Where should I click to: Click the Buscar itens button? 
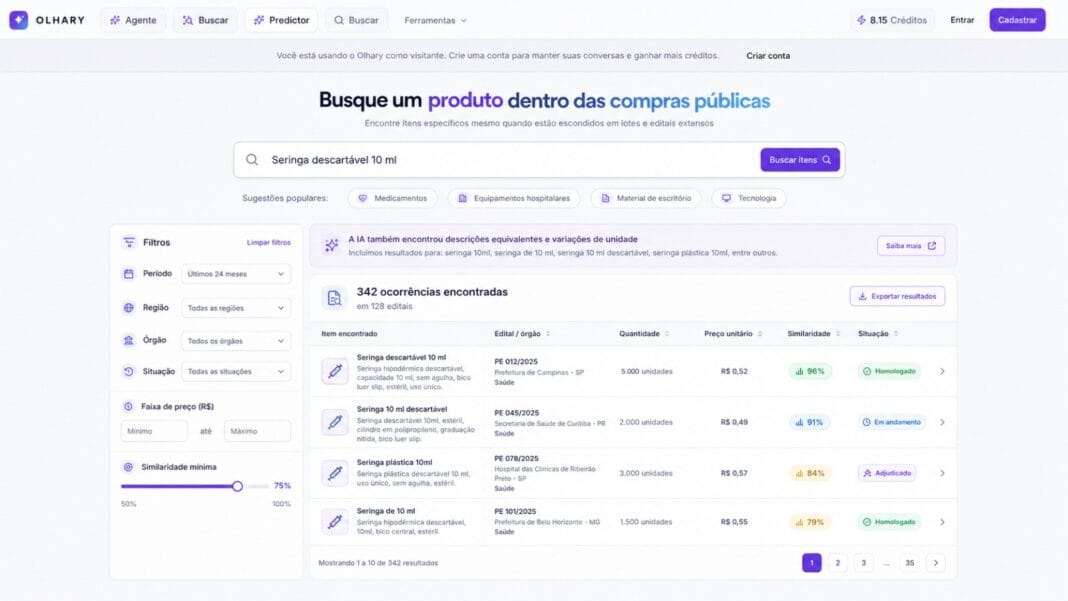click(800, 159)
